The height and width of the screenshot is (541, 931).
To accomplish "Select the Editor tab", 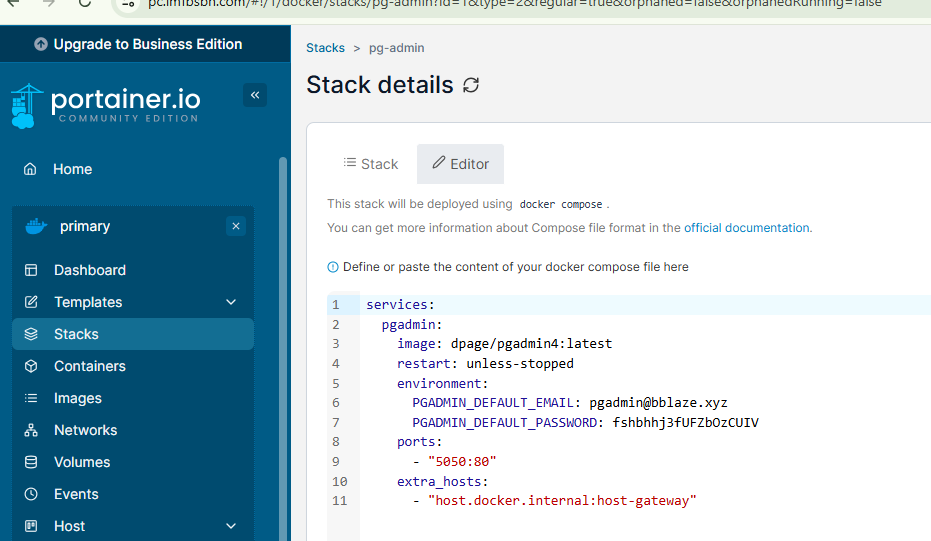I will 460,164.
